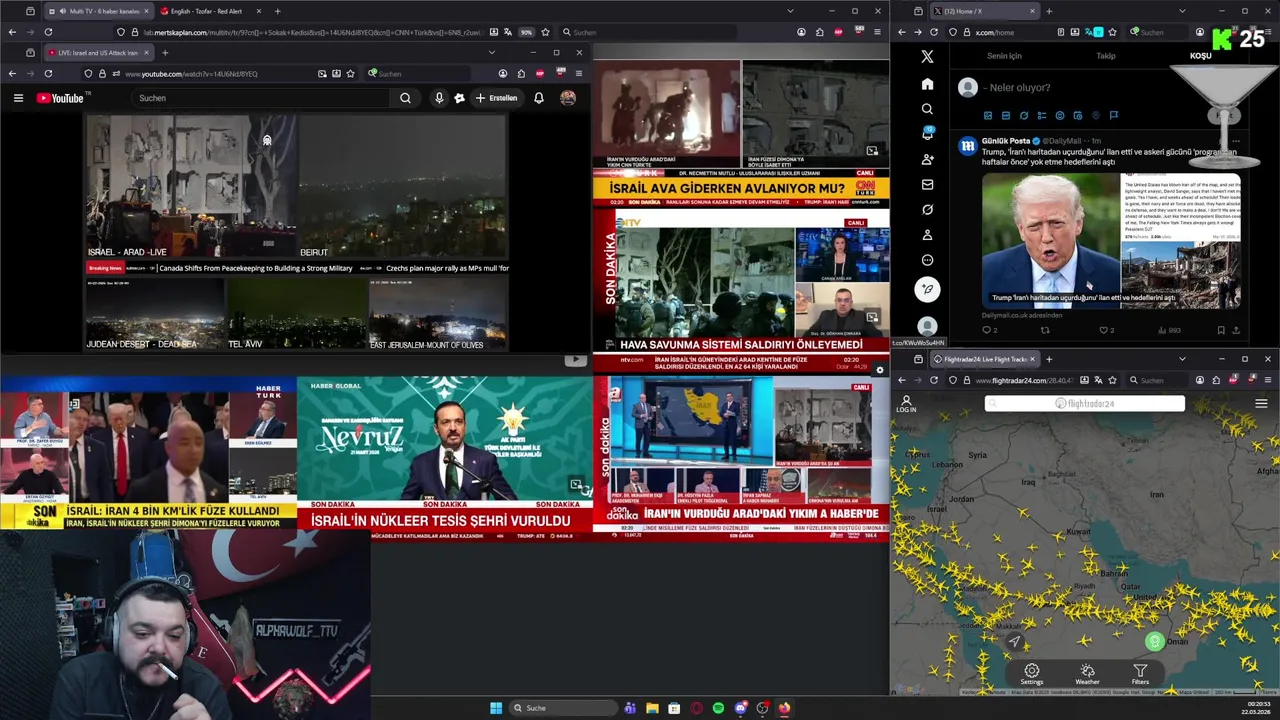Open Flightradar24 Weather layer options
The height and width of the screenshot is (720, 1280).
[x=1087, y=675]
